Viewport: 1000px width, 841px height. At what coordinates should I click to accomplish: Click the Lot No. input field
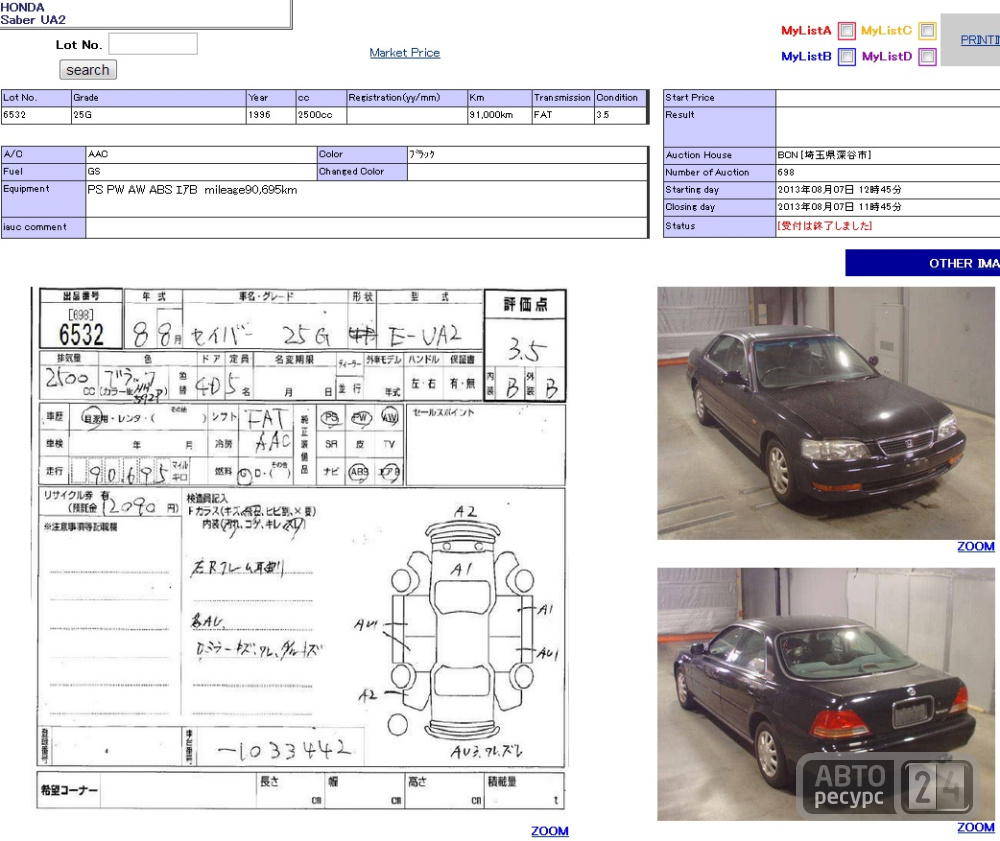coord(153,44)
